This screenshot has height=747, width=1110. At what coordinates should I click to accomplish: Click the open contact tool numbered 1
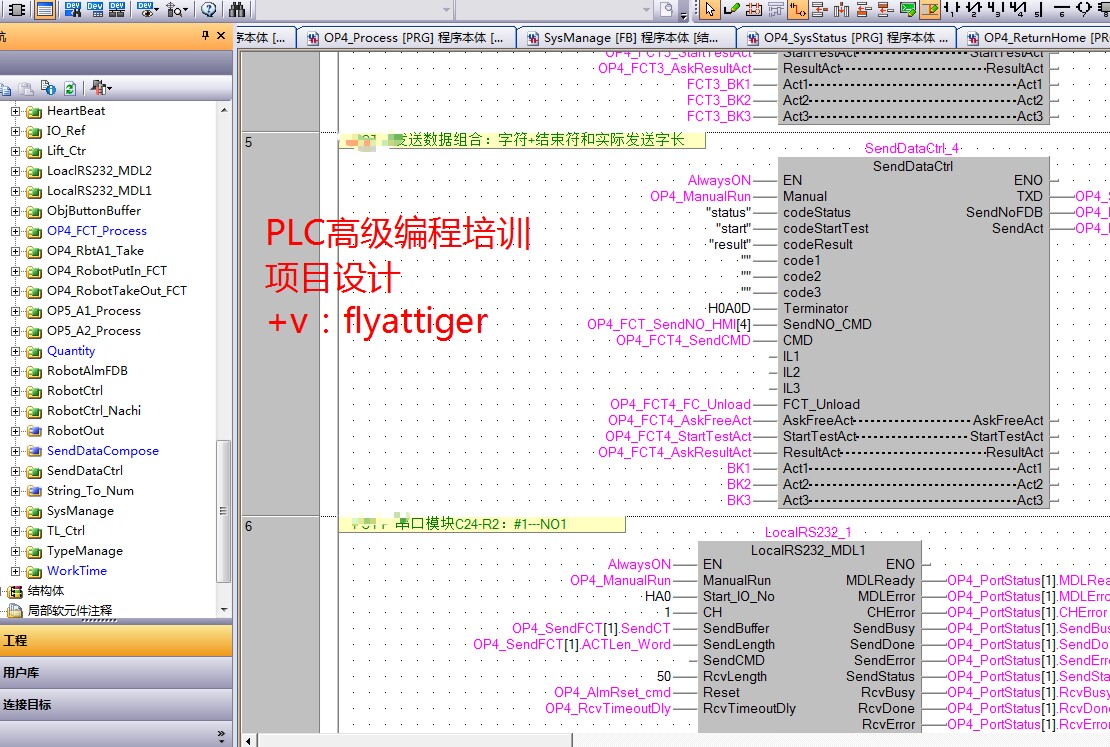tap(952, 9)
